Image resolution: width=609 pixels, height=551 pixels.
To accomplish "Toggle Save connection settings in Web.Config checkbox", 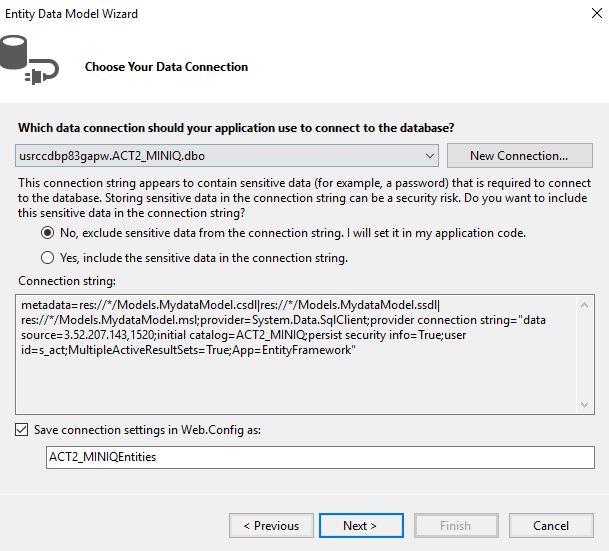I will pos(23,429).
